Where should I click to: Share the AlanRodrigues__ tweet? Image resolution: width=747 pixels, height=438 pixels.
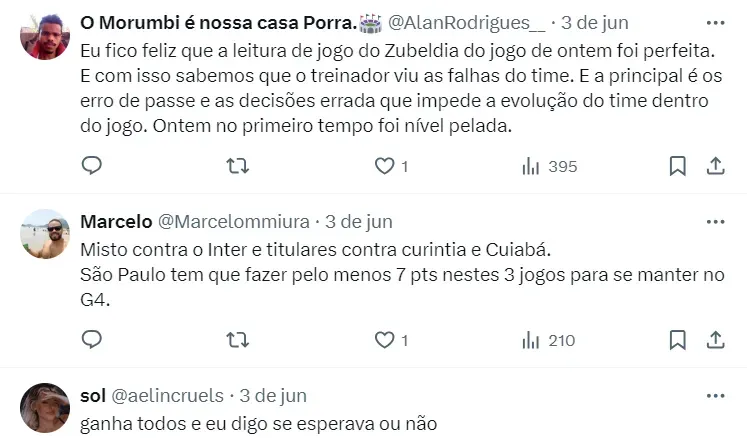pyautogui.click(x=715, y=166)
